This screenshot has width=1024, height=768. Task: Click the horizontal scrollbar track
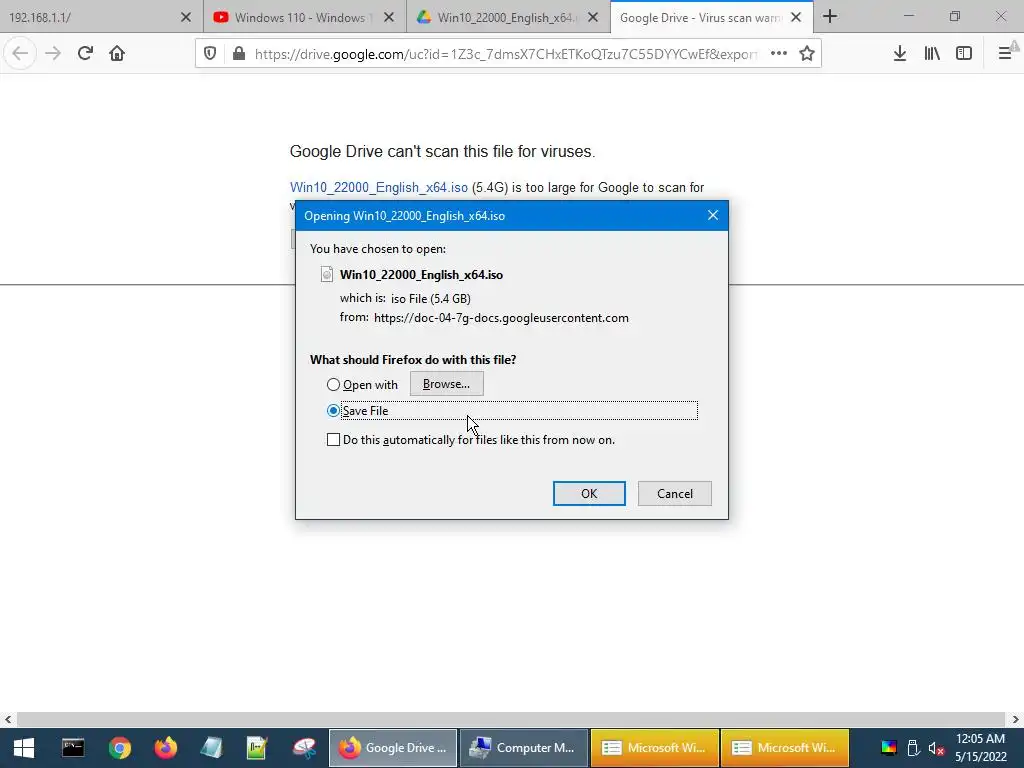click(511, 720)
